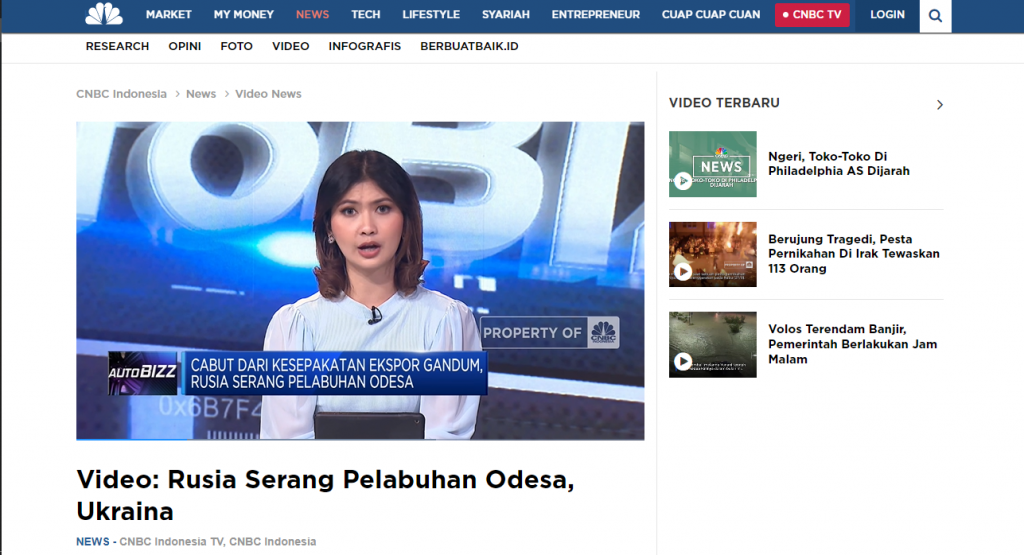This screenshot has width=1024, height=555.
Task: Open headline Berujung Tragedi, Pesta Pernikahan Di Irak
Action: [854, 254]
